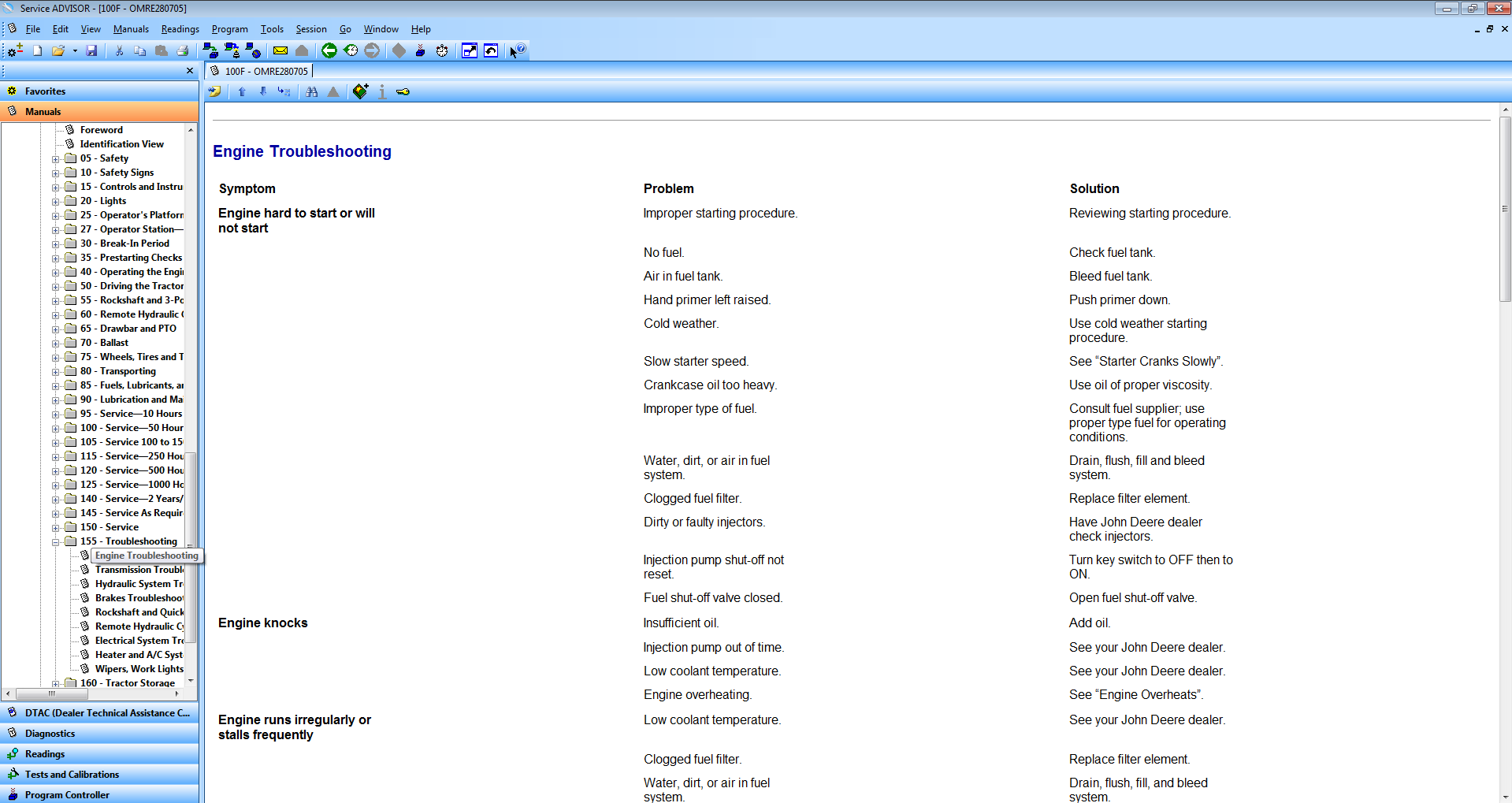The height and width of the screenshot is (803, 1512).
Task: Click the document vertical scrollbar thumb
Action: [1505, 209]
